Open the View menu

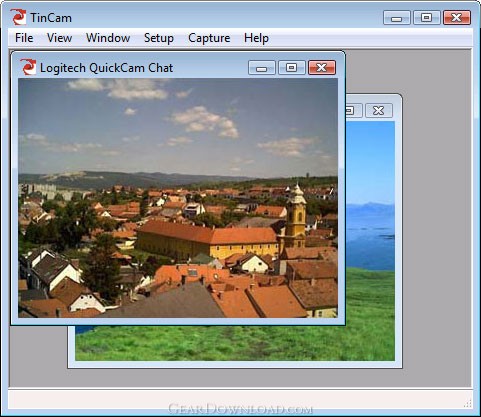click(59, 38)
